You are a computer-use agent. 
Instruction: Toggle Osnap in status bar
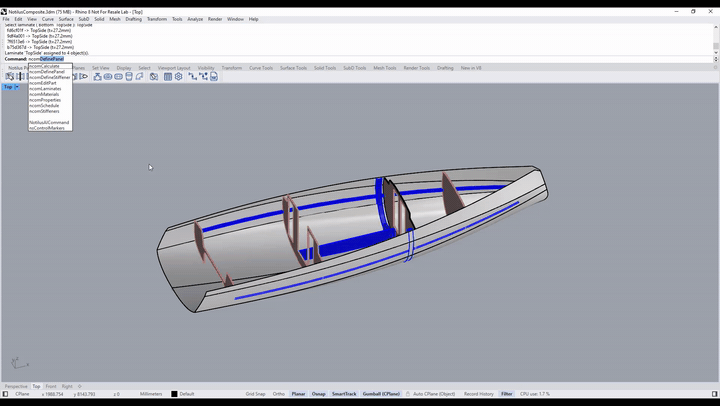click(319, 394)
